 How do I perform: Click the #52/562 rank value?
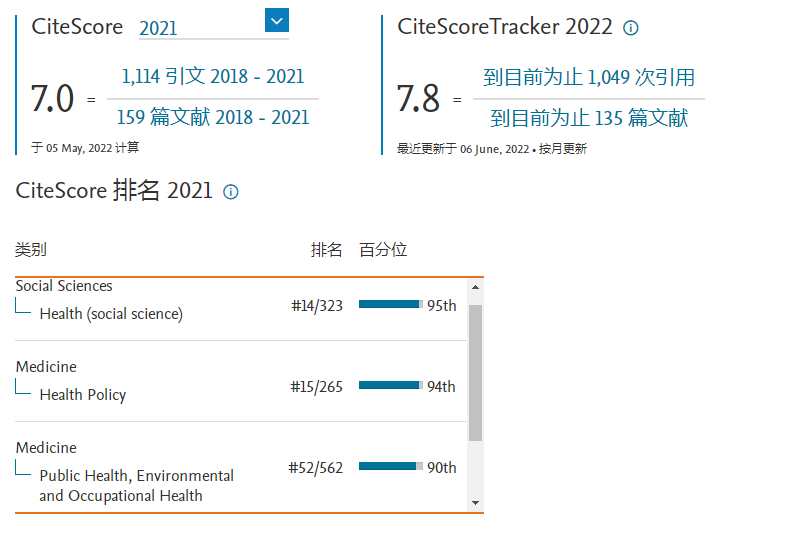(316, 468)
